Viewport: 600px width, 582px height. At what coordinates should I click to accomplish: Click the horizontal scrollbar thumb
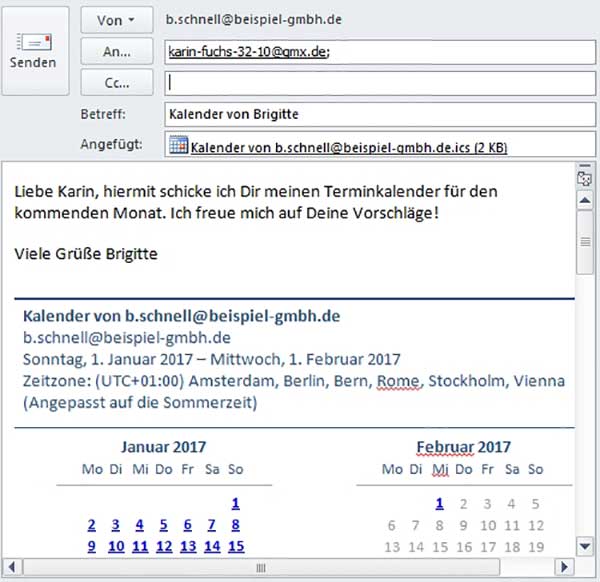261,567
